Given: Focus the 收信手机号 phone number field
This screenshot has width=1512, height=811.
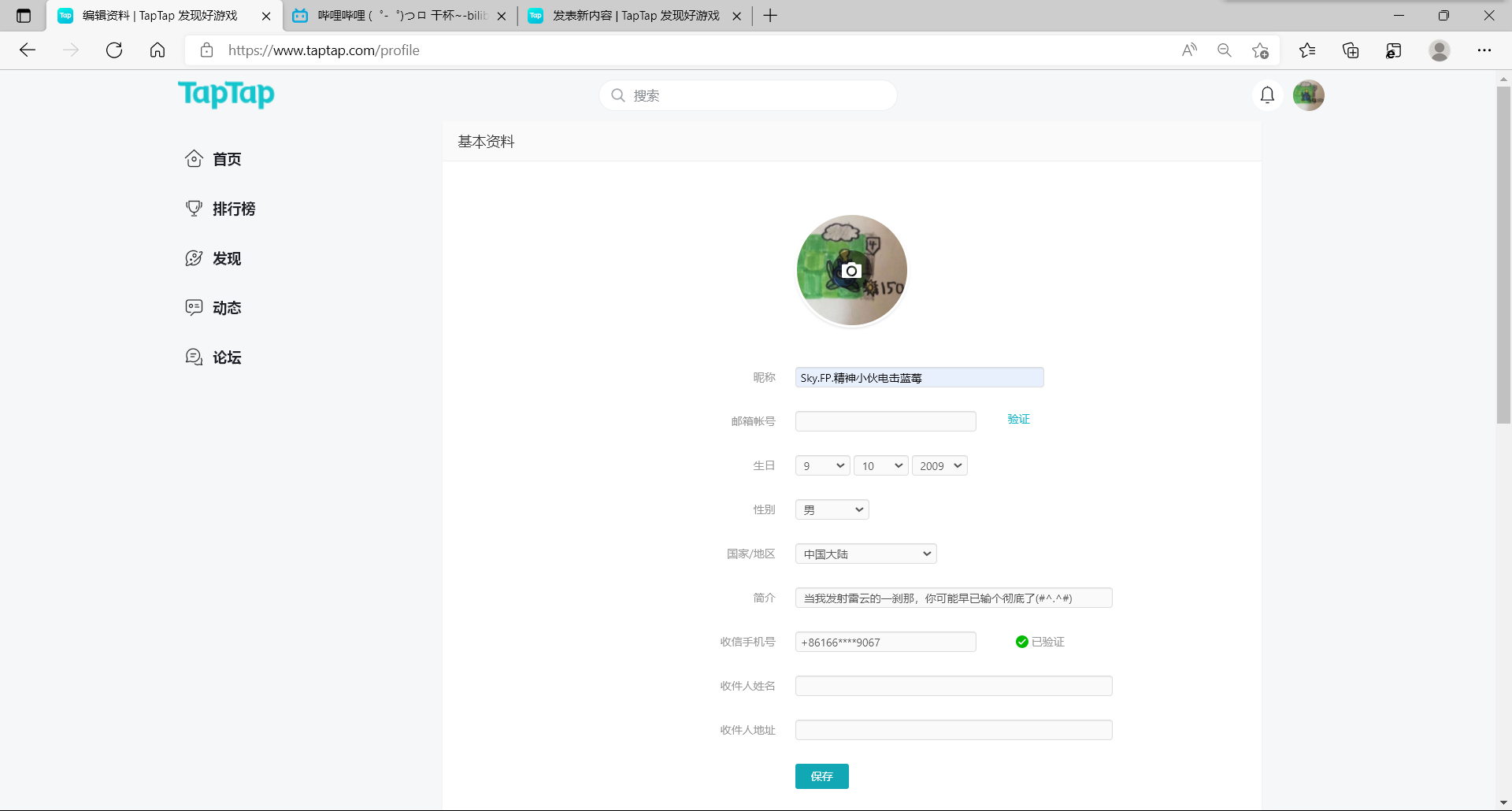Looking at the screenshot, I should (x=885, y=642).
